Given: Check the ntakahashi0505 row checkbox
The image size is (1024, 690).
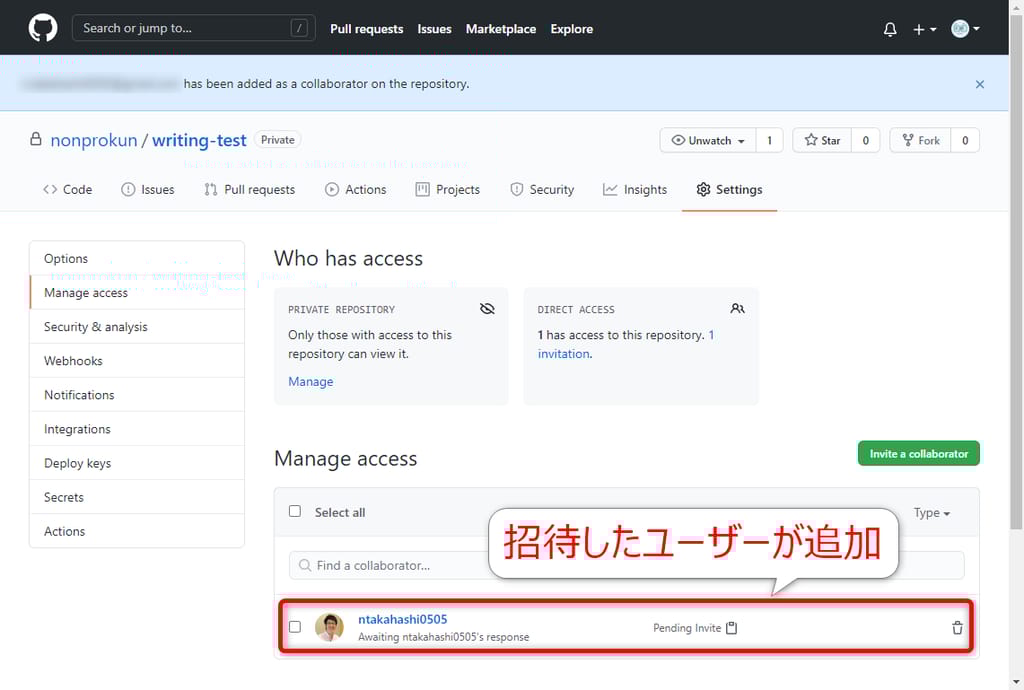Looking at the screenshot, I should tap(295, 627).
